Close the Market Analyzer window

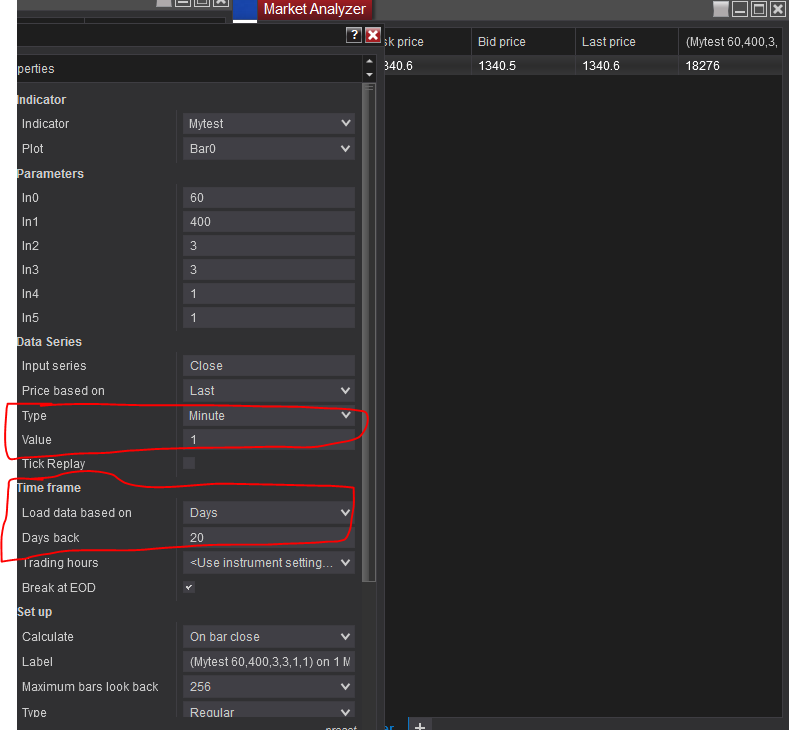(x=778, y=9)
